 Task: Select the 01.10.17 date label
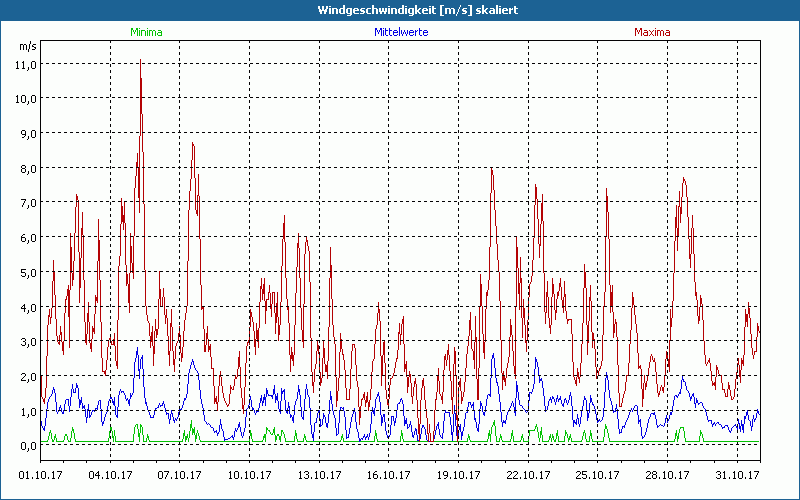click(42, 475)
